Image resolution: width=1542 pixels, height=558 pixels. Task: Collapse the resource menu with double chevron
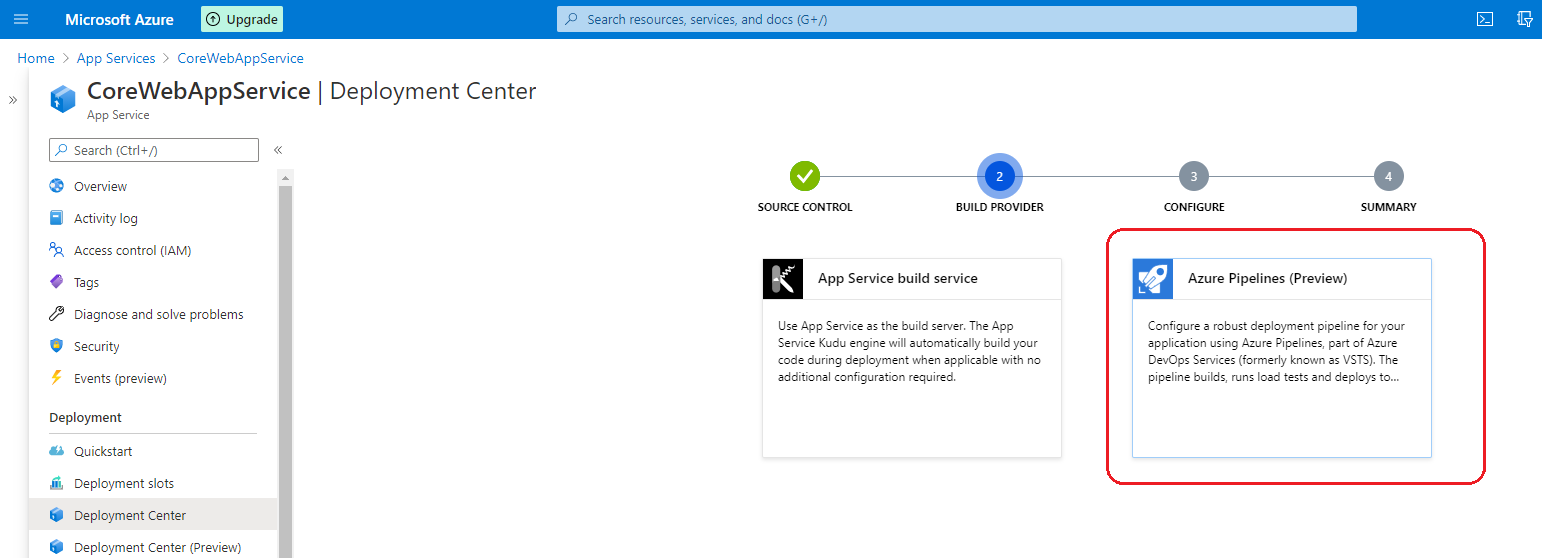tap(278, 150)
